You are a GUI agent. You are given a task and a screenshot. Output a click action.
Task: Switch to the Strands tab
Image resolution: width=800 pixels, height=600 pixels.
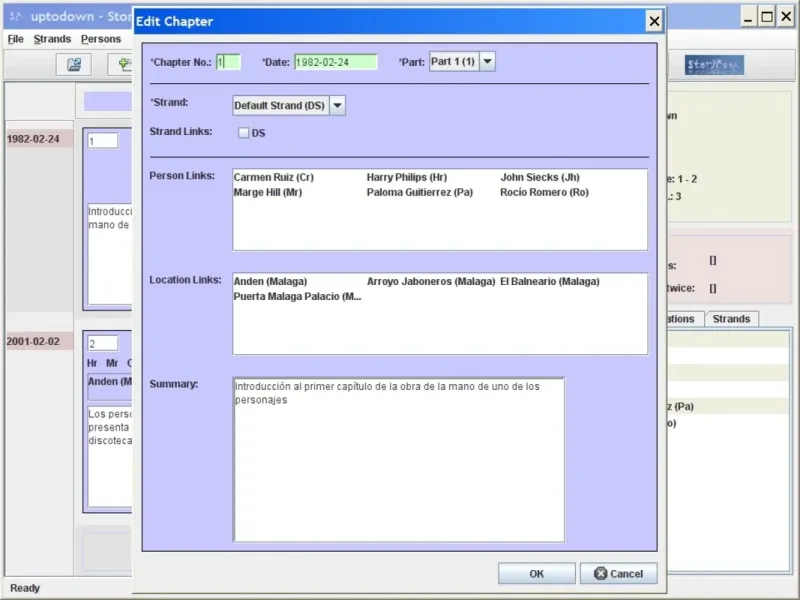[x=731, y=319]
